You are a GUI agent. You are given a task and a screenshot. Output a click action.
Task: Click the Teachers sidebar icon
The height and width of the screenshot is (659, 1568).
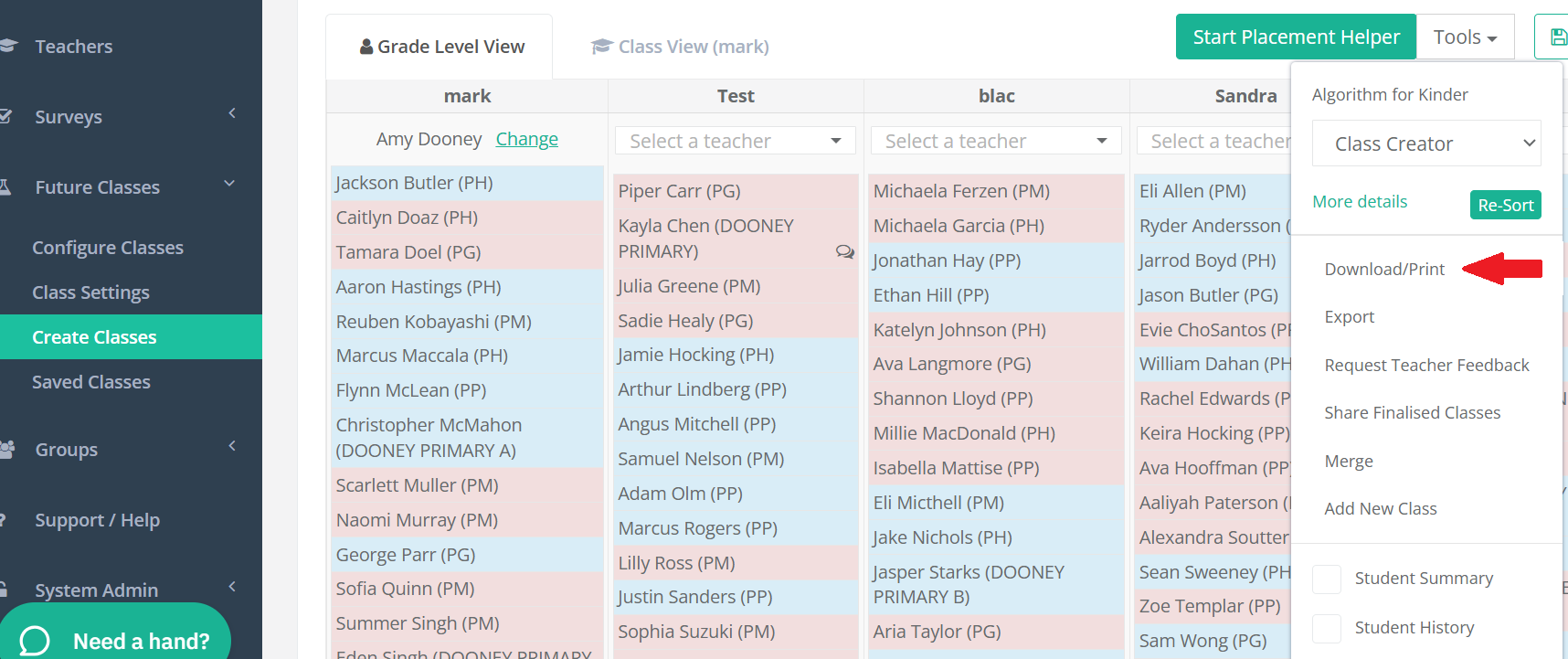[x=9, y=46]
